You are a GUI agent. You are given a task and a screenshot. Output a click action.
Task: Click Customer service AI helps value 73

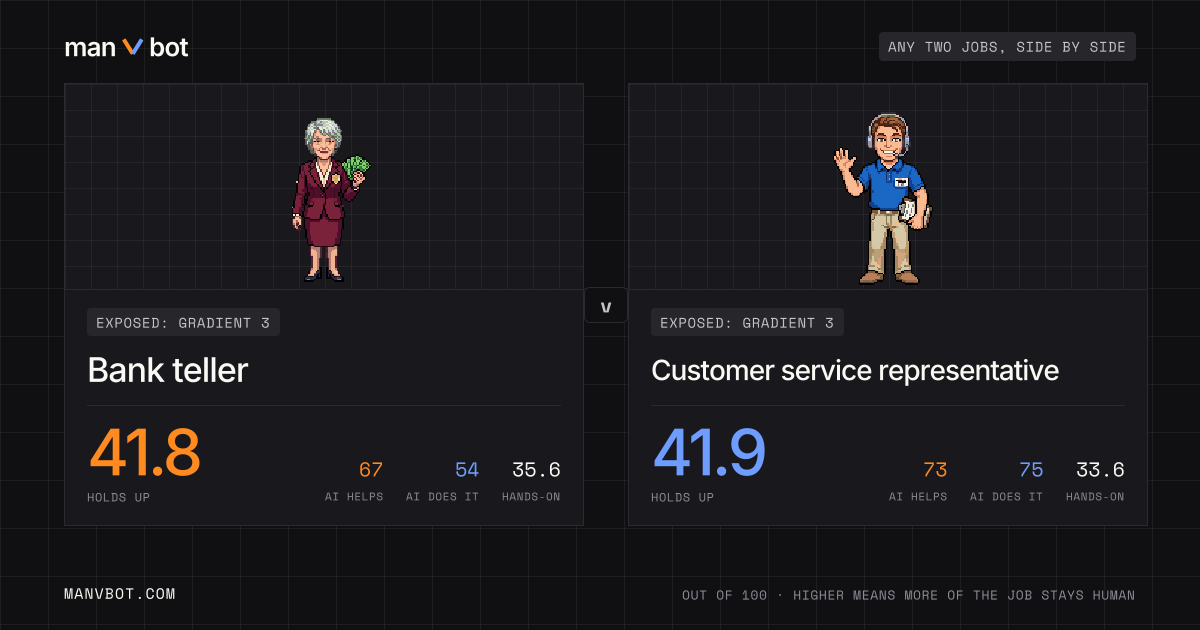[935, 470]
